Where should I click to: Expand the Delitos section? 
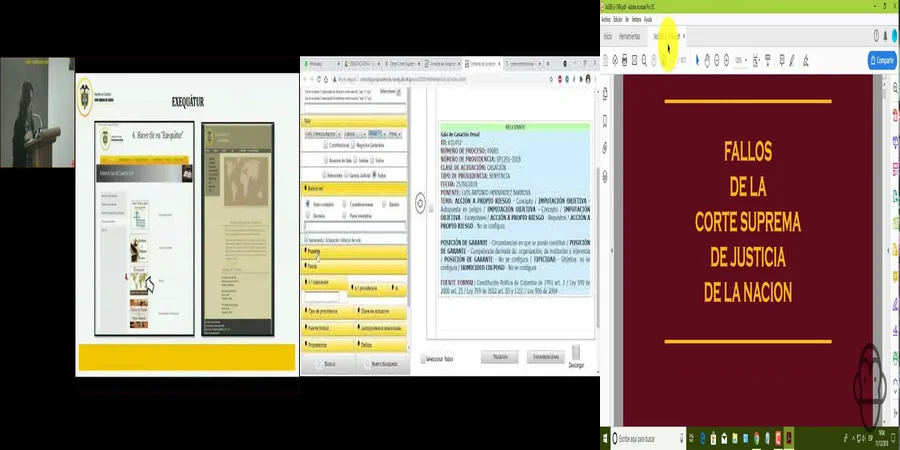click(381, 346)
